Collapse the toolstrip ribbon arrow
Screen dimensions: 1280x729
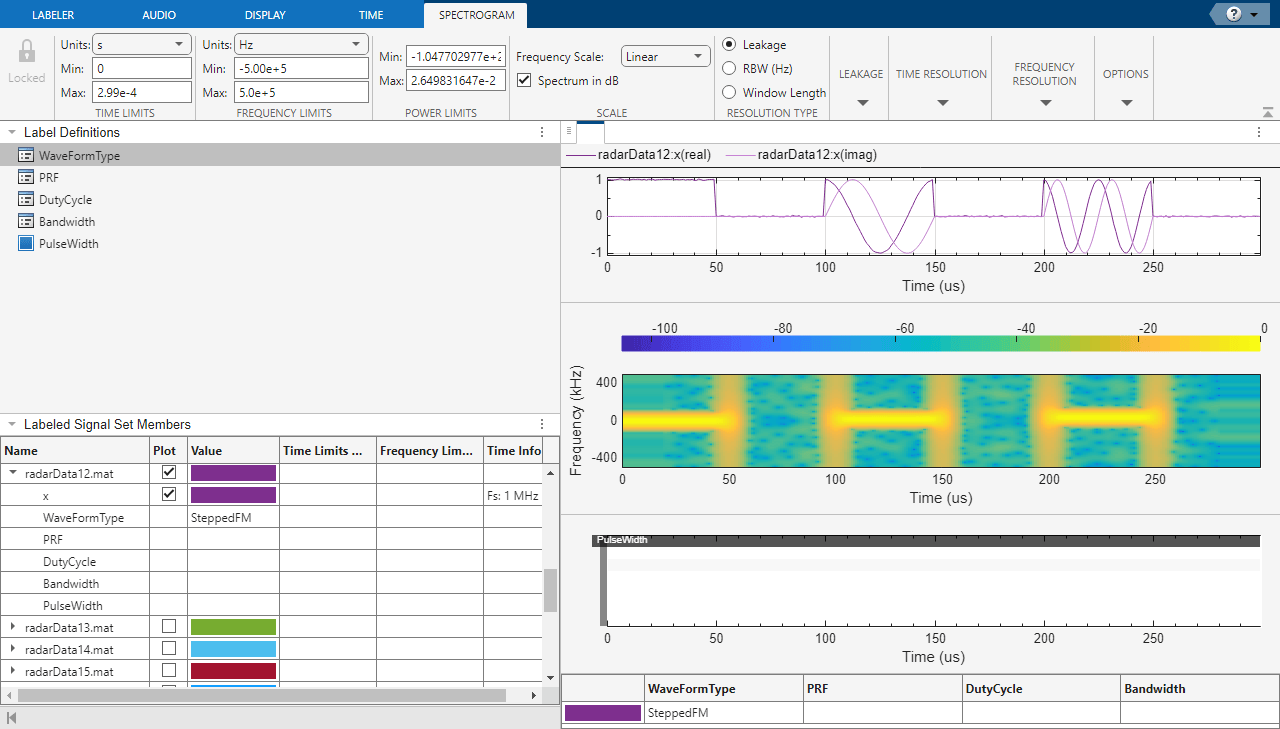(1268, 112)
